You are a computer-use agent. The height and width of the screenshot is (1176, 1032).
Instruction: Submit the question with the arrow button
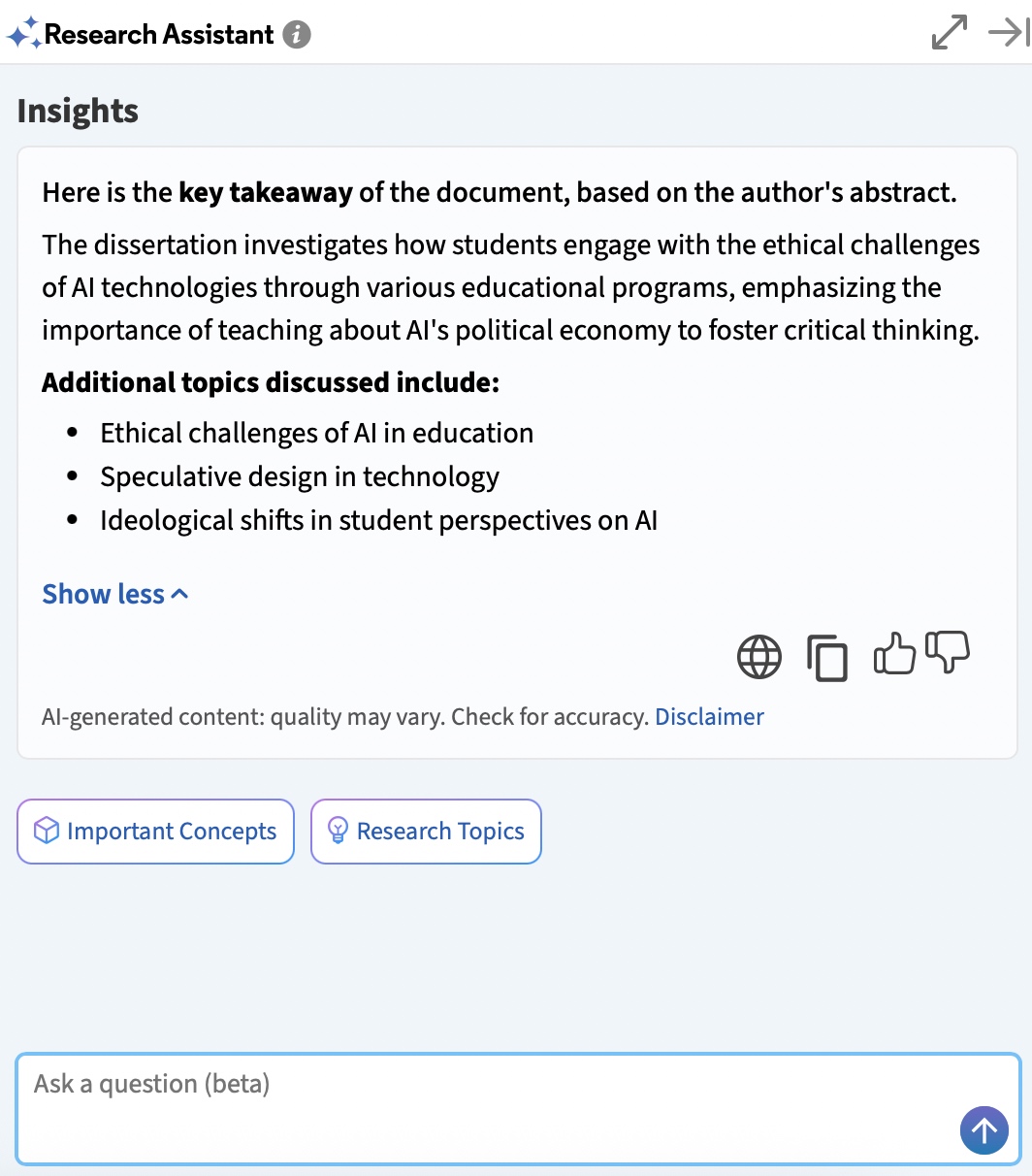pos(984,1129)
